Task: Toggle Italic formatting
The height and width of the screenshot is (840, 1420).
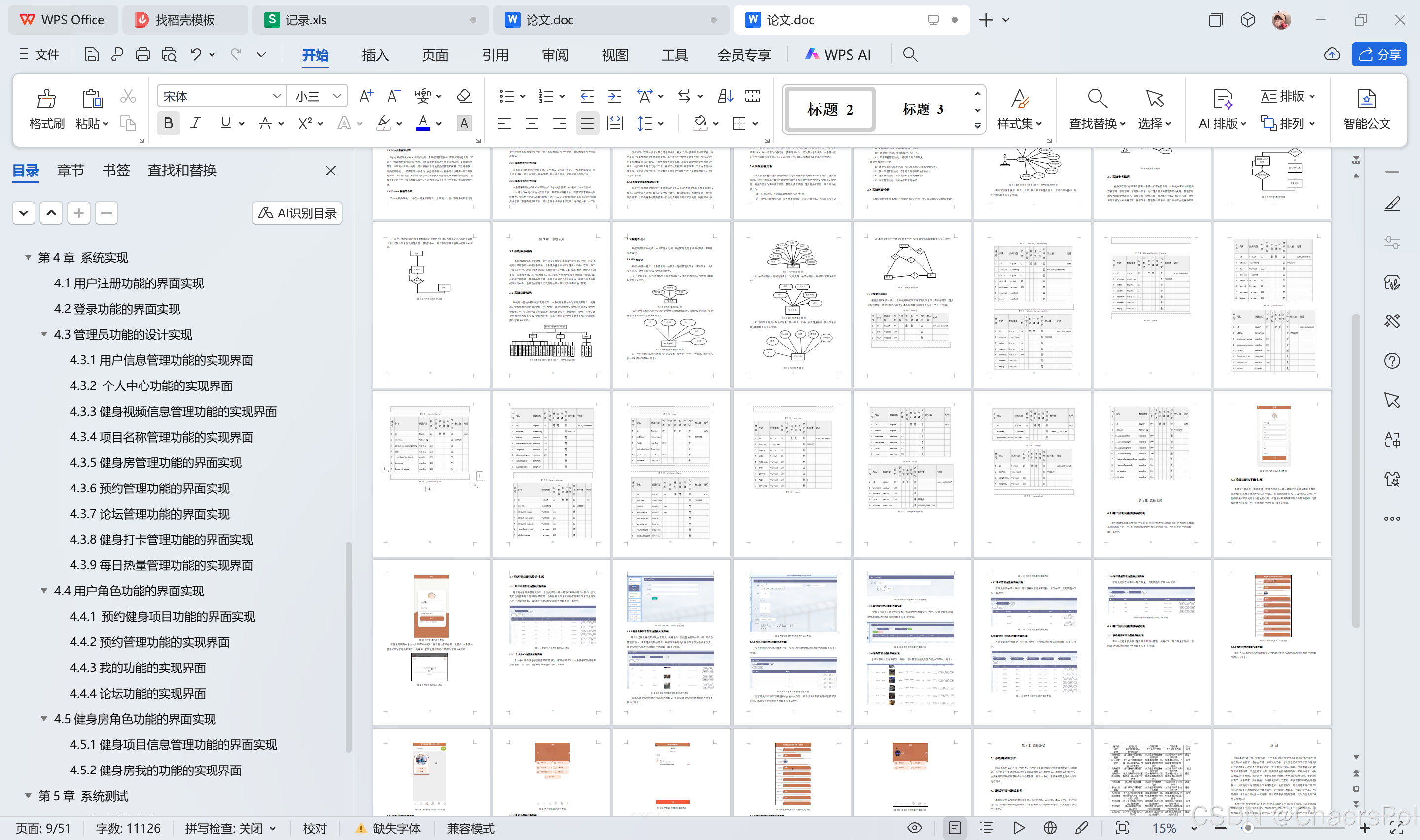Action: [x=196, y=123]
